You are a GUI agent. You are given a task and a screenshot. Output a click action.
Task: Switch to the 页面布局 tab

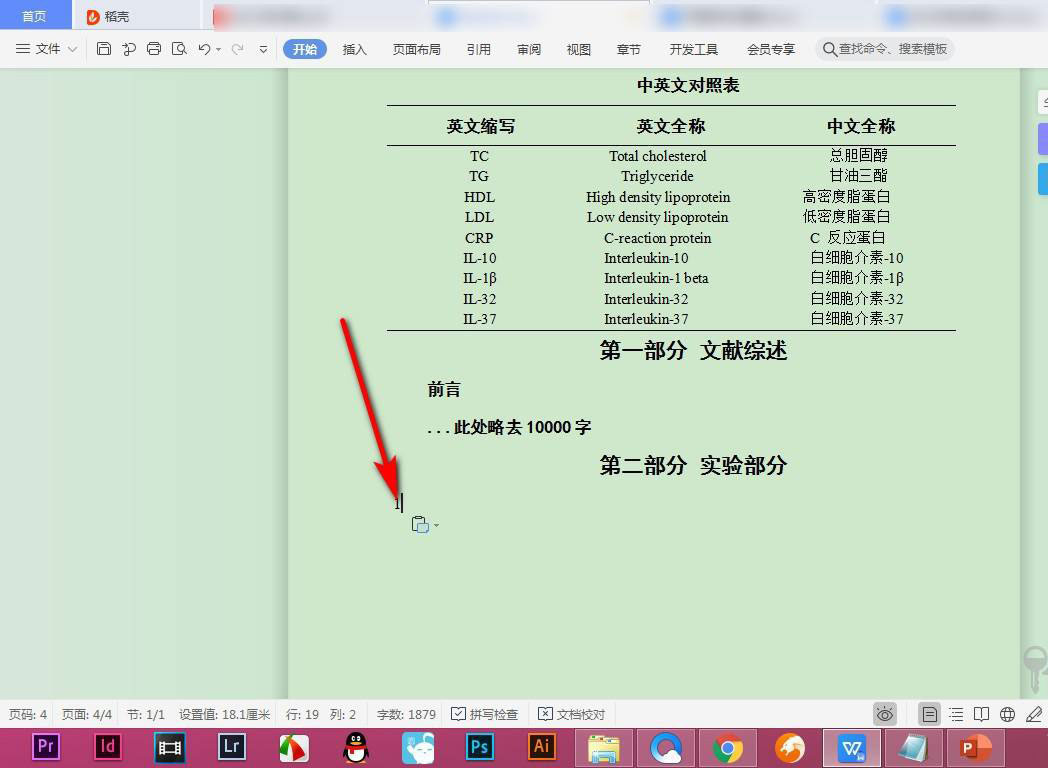416,49
